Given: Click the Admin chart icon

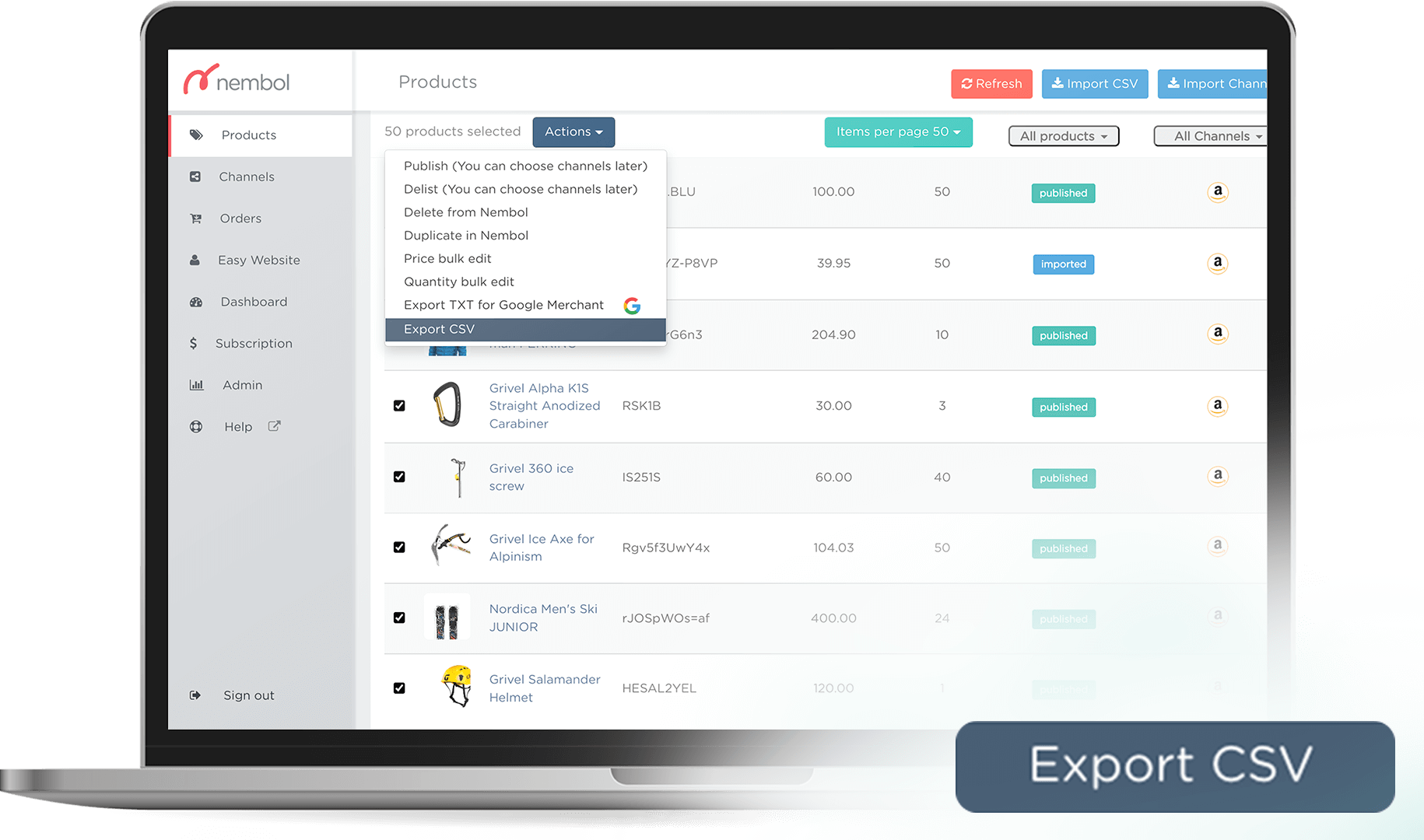Looking at the screenshot, I should 197,384.
